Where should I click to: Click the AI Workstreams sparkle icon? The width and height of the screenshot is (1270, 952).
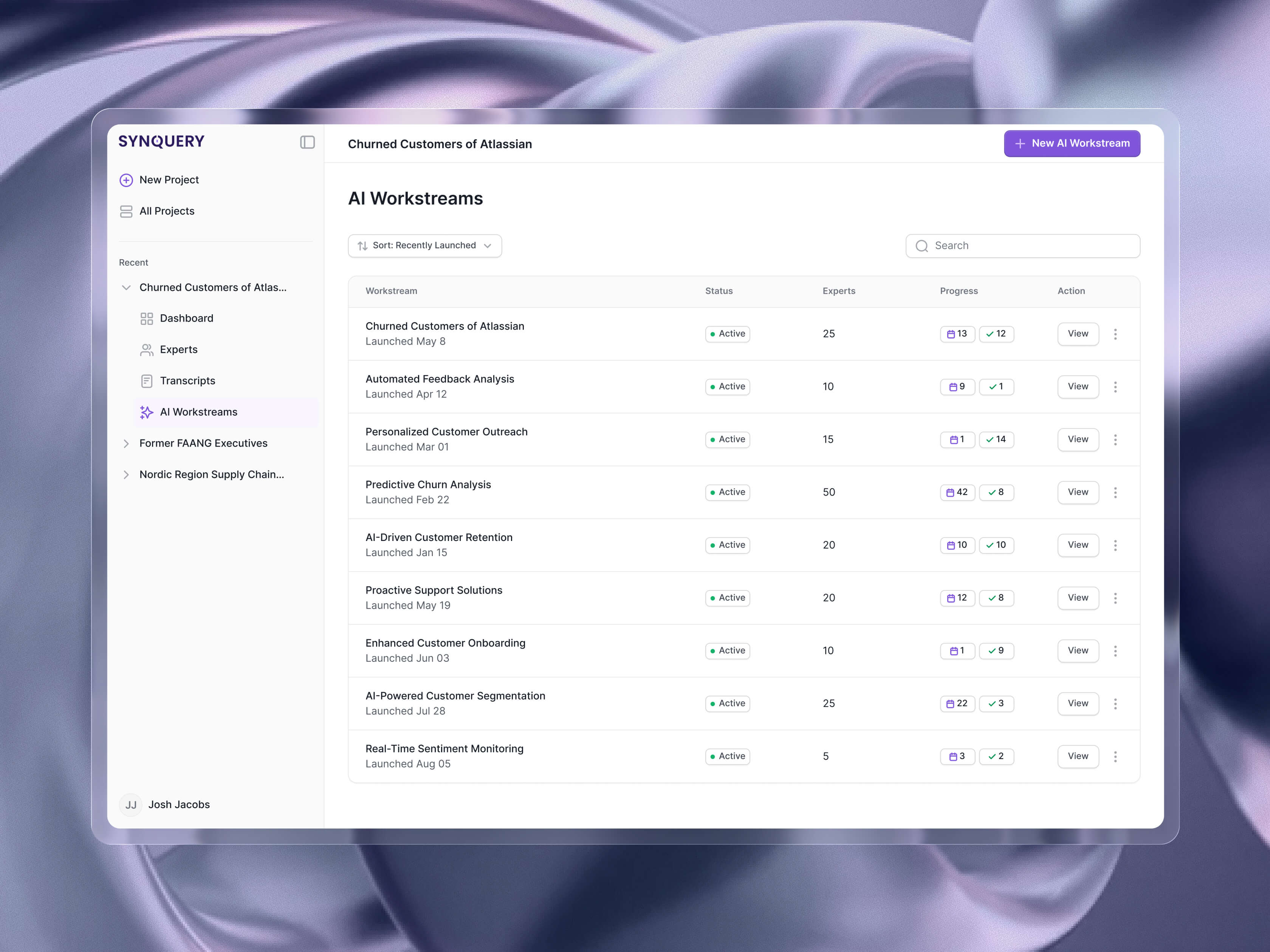click(147, 412)
